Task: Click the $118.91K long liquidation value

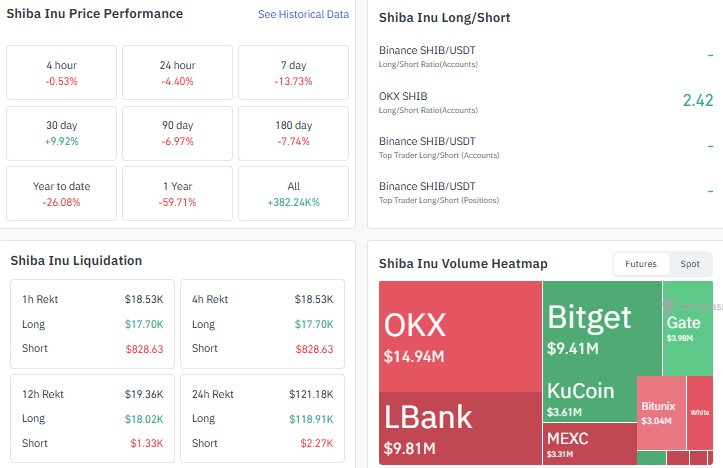Action: [311, 419]
